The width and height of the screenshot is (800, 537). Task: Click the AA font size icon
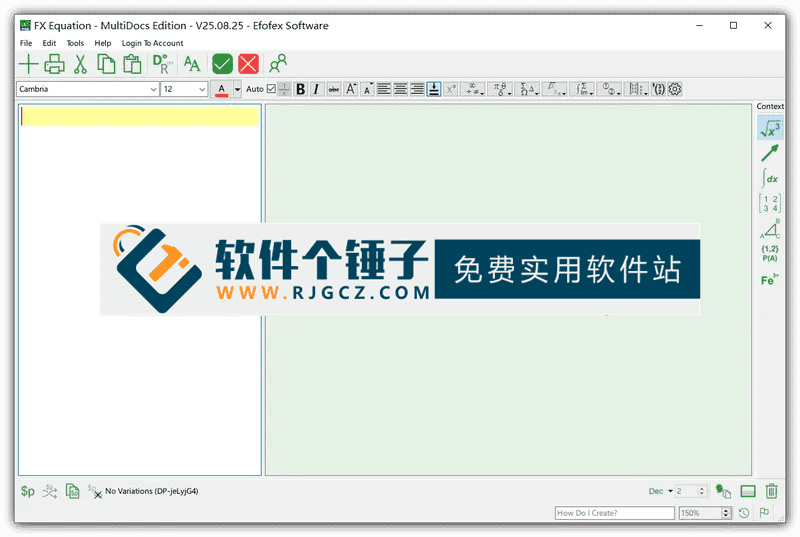coord(192,64)
